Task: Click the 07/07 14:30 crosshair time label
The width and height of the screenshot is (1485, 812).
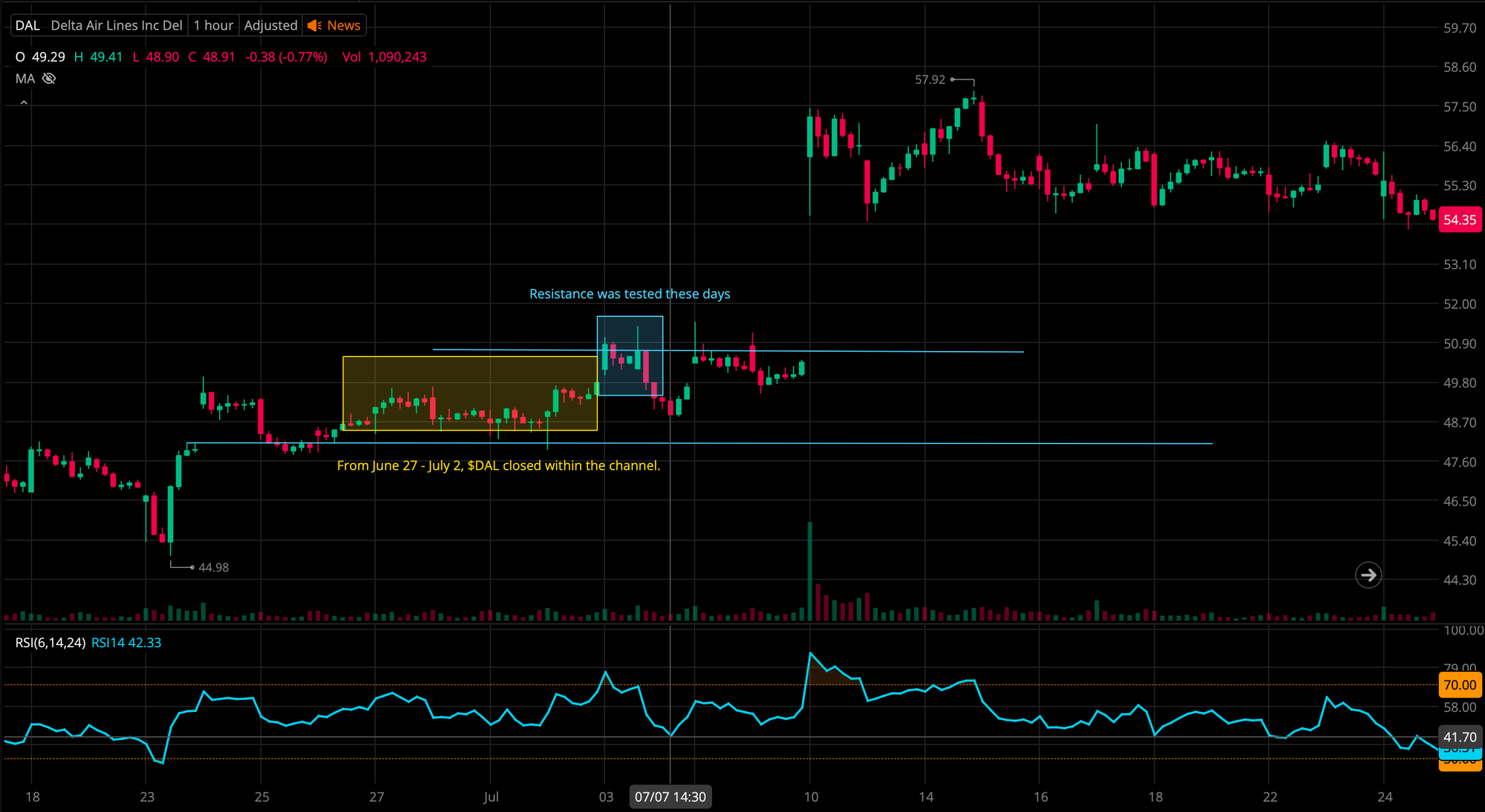Action: click(670, 796)
